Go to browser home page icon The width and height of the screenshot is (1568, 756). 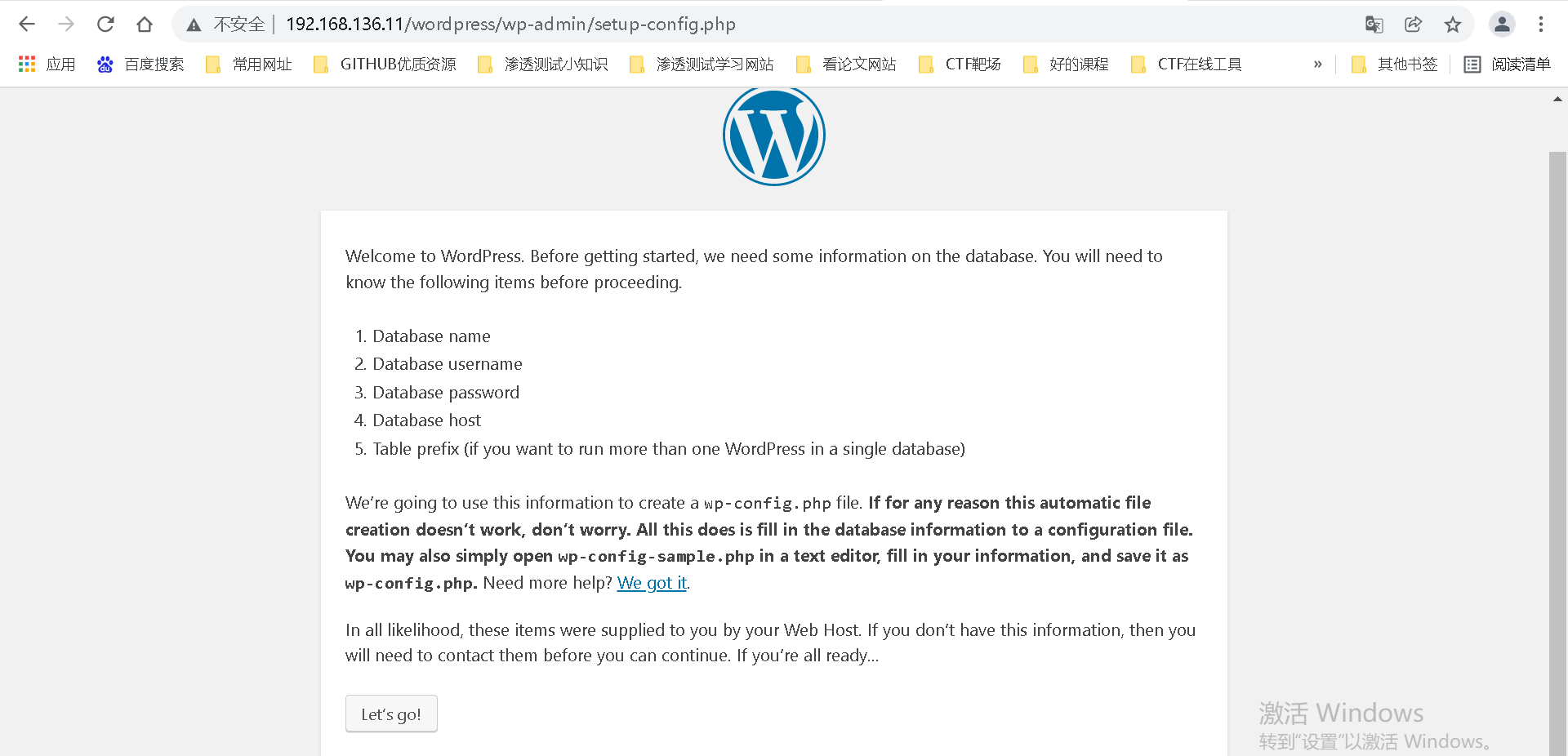(145, 24)
